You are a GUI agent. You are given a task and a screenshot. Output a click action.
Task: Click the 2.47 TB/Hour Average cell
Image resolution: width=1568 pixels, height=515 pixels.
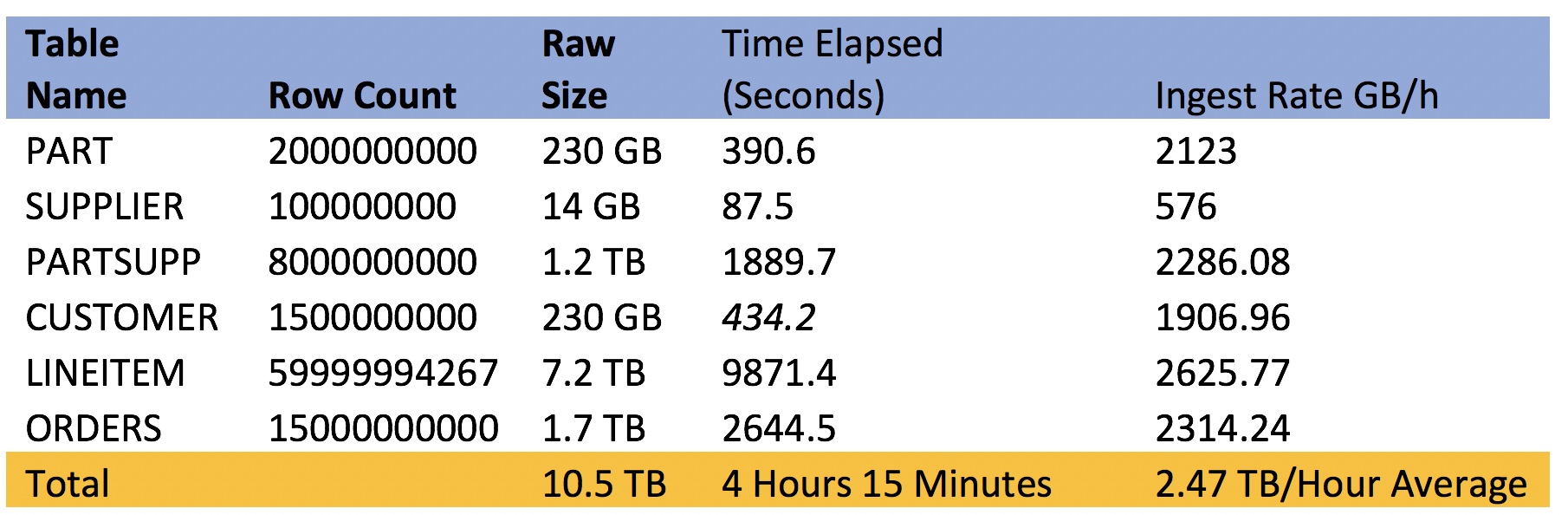click(1340, 485)
